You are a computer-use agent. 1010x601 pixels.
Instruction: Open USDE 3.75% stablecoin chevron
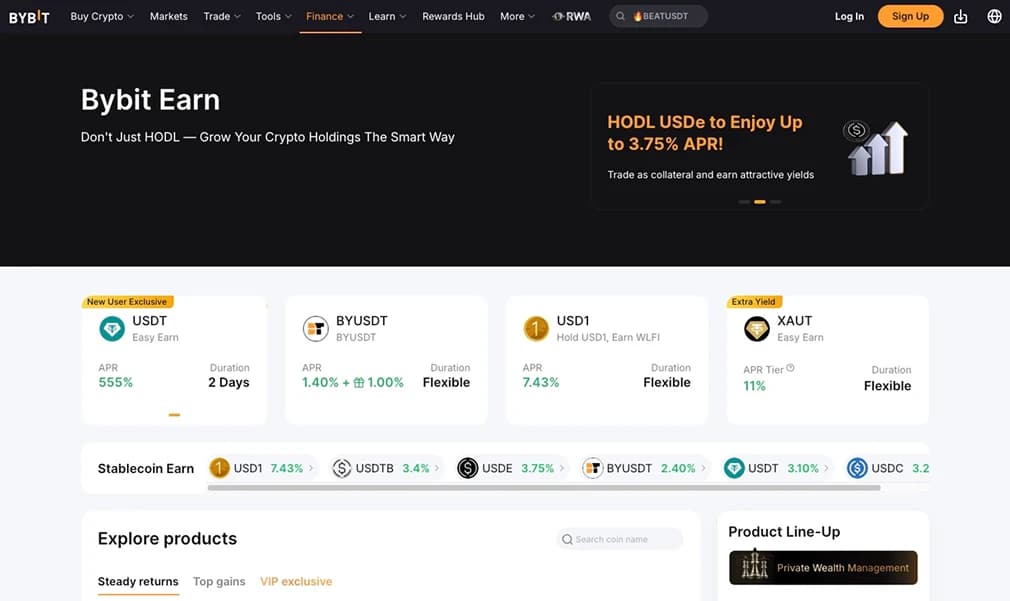point(562,468)
